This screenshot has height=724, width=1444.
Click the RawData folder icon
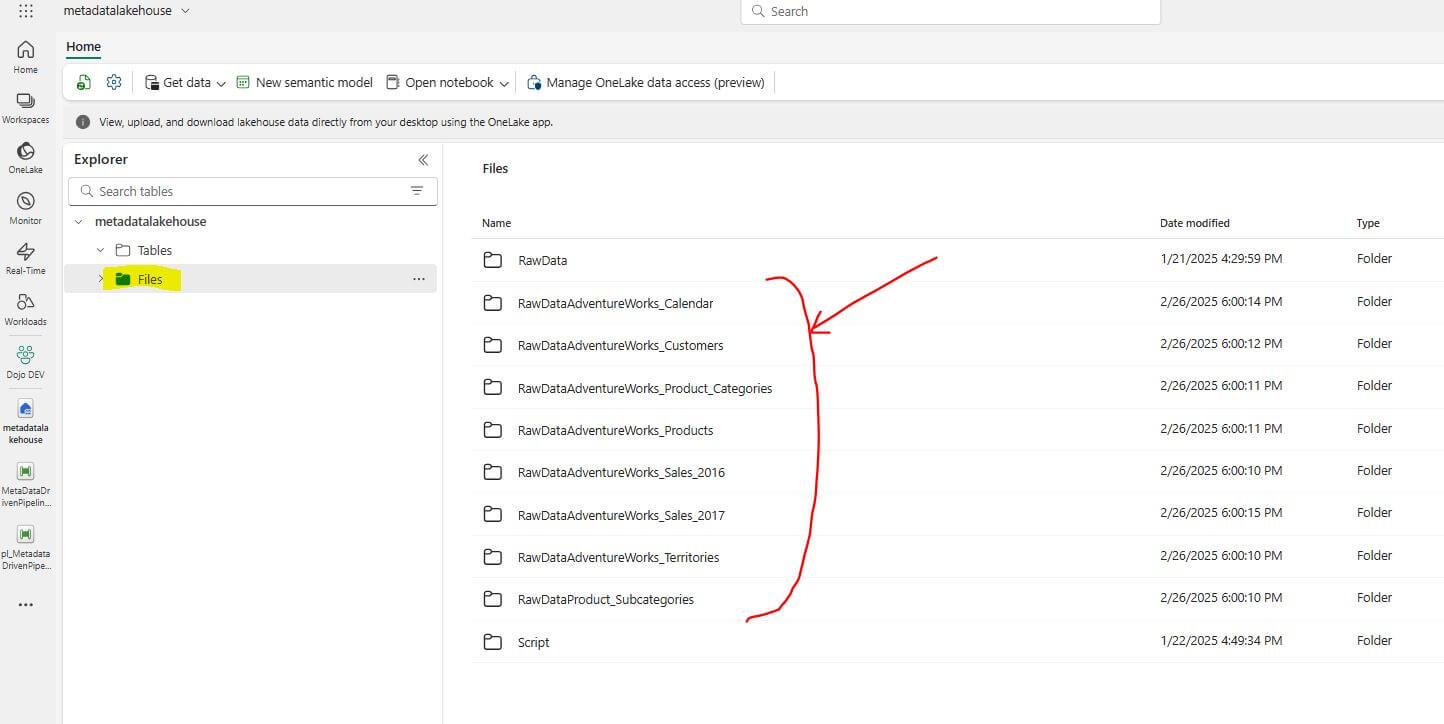pos(492,260)
